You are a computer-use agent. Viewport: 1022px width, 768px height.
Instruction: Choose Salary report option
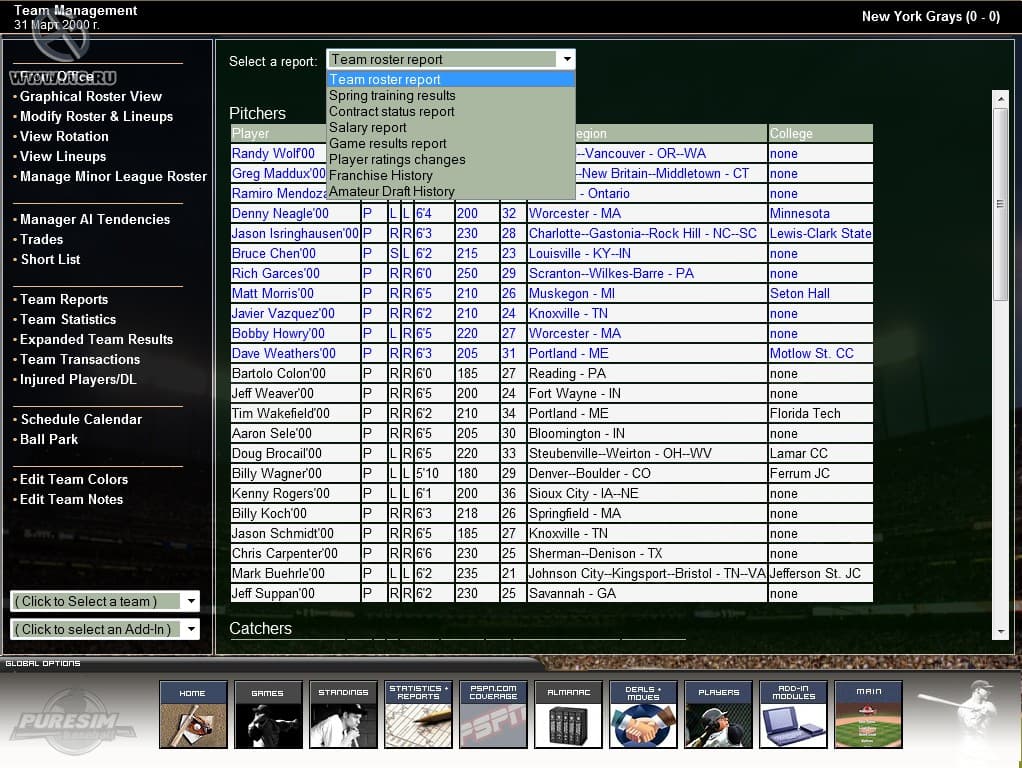(x=450, y=127)
